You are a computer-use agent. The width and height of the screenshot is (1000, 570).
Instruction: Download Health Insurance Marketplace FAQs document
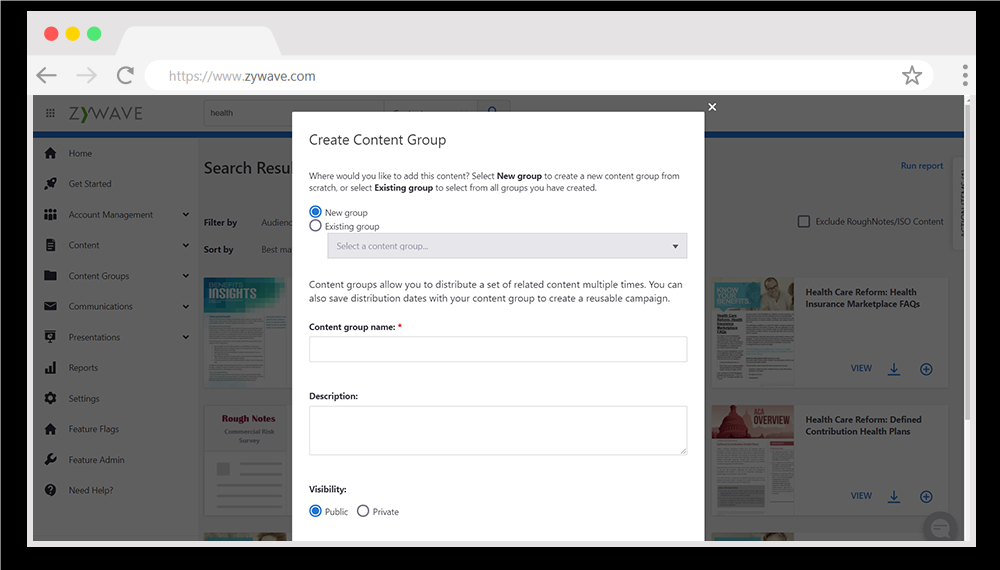894,369
